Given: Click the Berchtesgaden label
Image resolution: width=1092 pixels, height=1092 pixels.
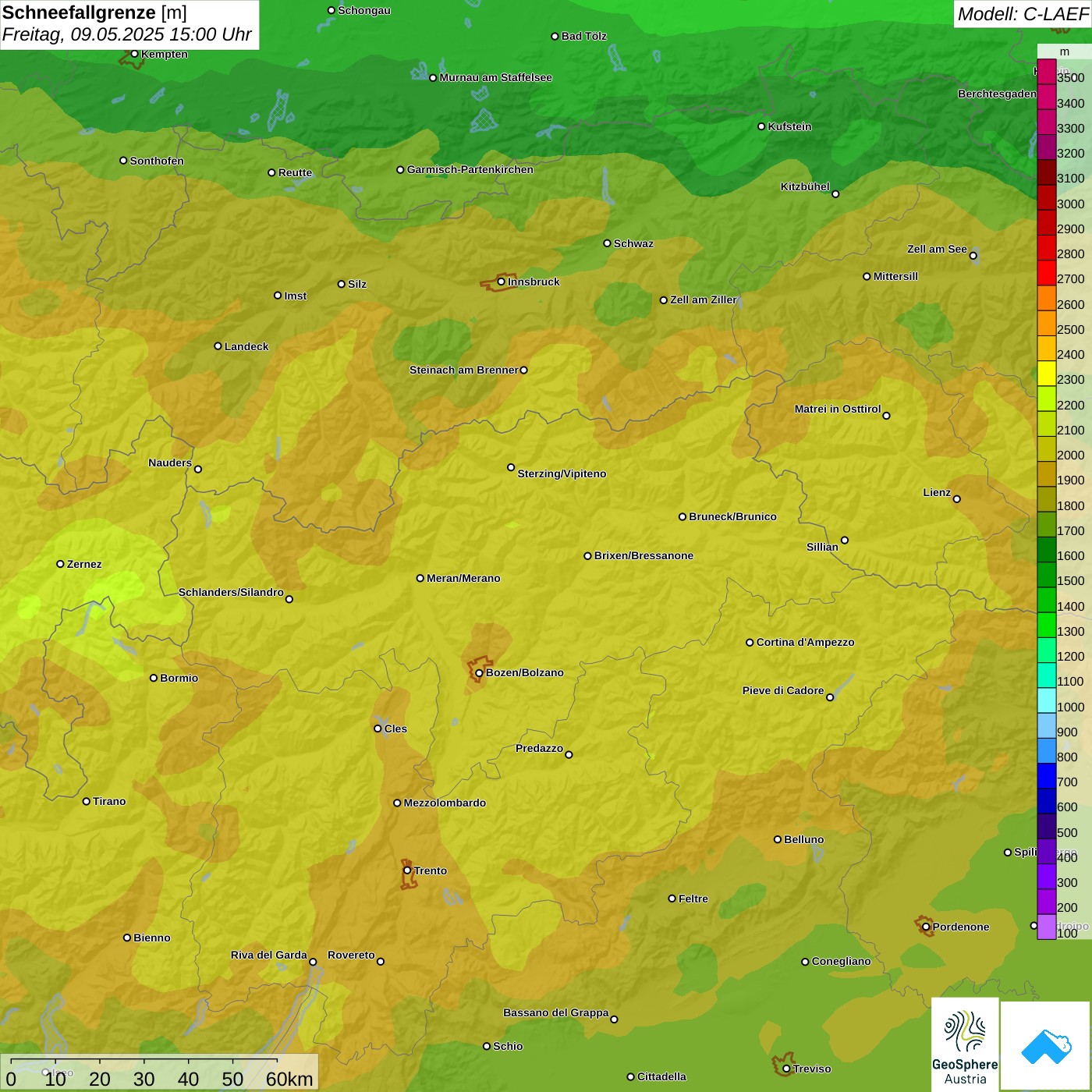Looking at the screenshot, I should [x=997, y=94].
